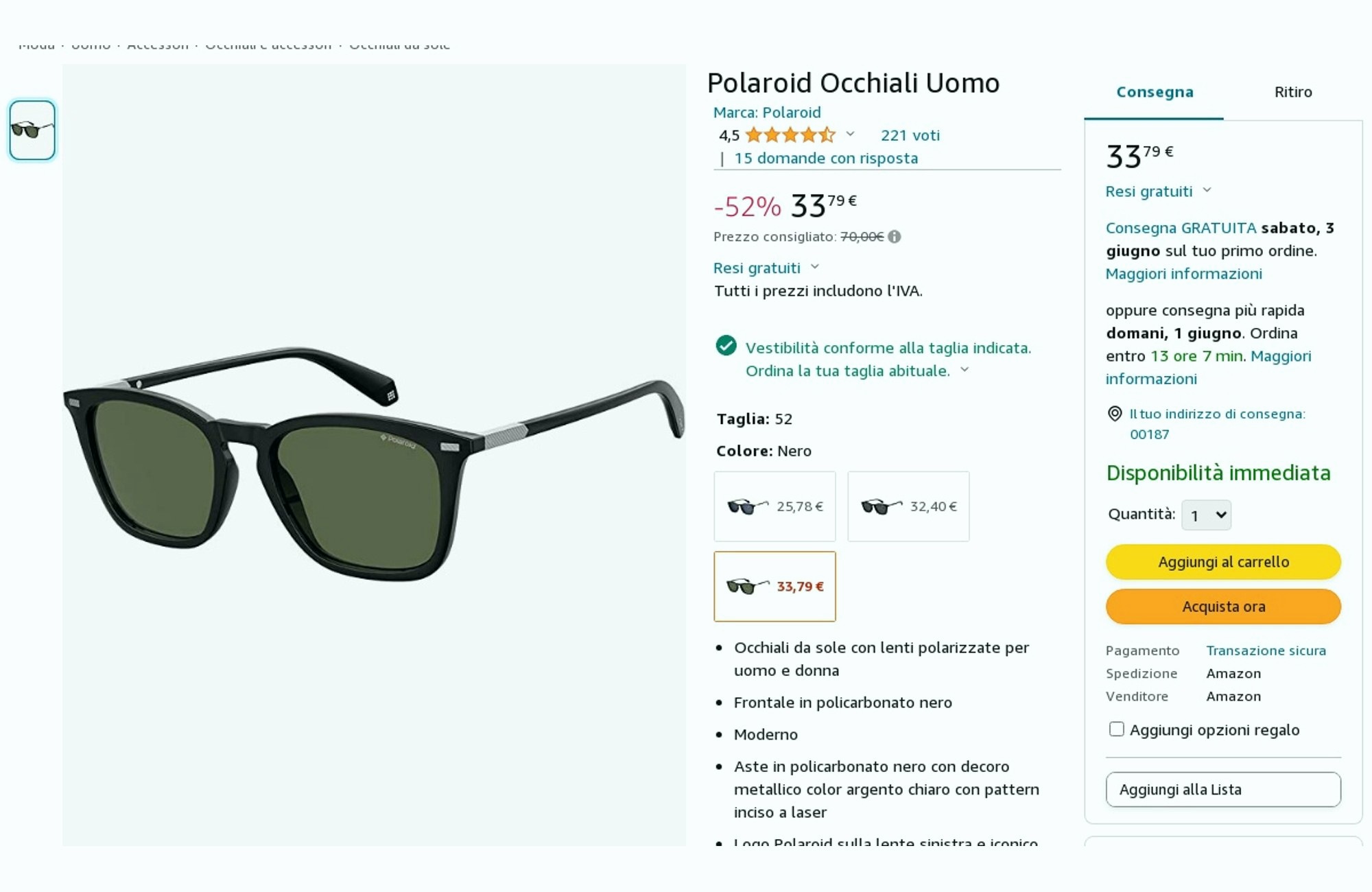This screenshot has height=892, width=1372.
Task: Click the green fit checkmark icon
Action: tap(726, 345)
